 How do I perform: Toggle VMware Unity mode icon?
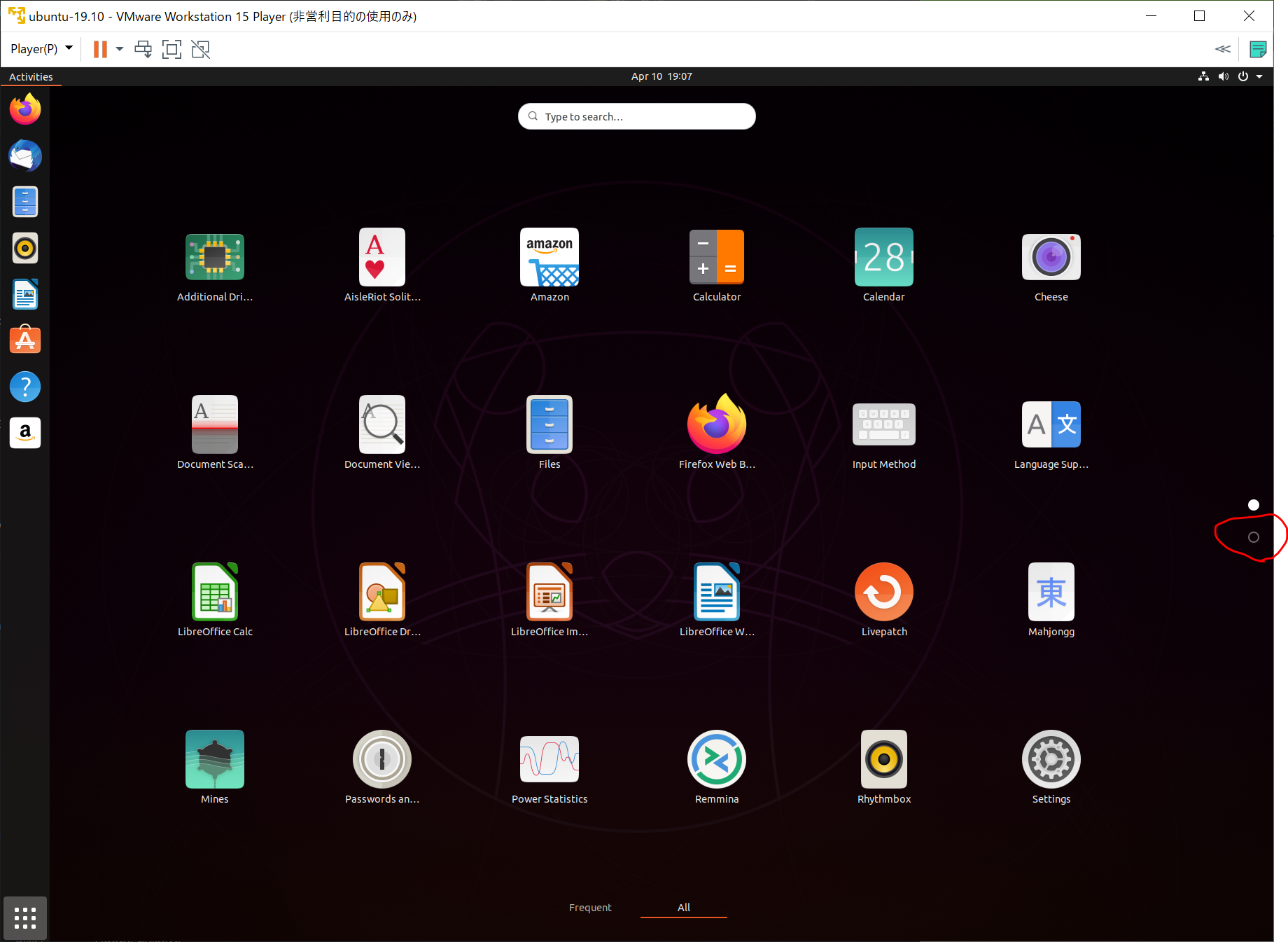201,49
